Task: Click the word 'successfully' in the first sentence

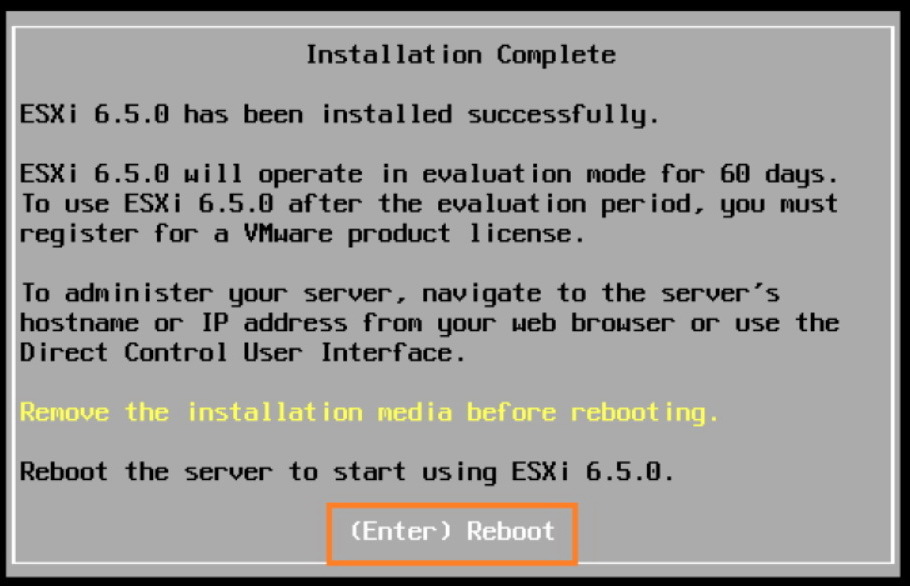Action: pyautogui.click(x=564, y=114)
